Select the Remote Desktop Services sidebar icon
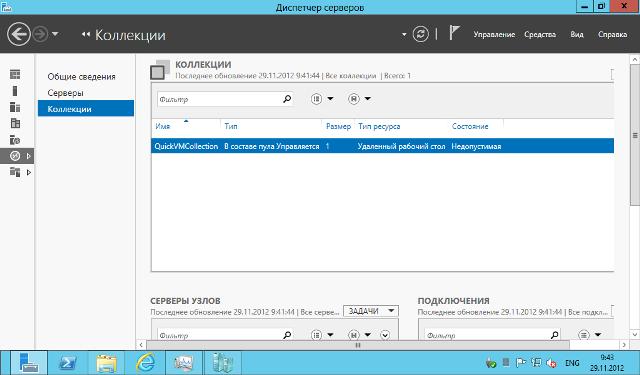Image resolution: width=640 pixels, height=375 pixels. pyautogui.click(x=15, y=156)
